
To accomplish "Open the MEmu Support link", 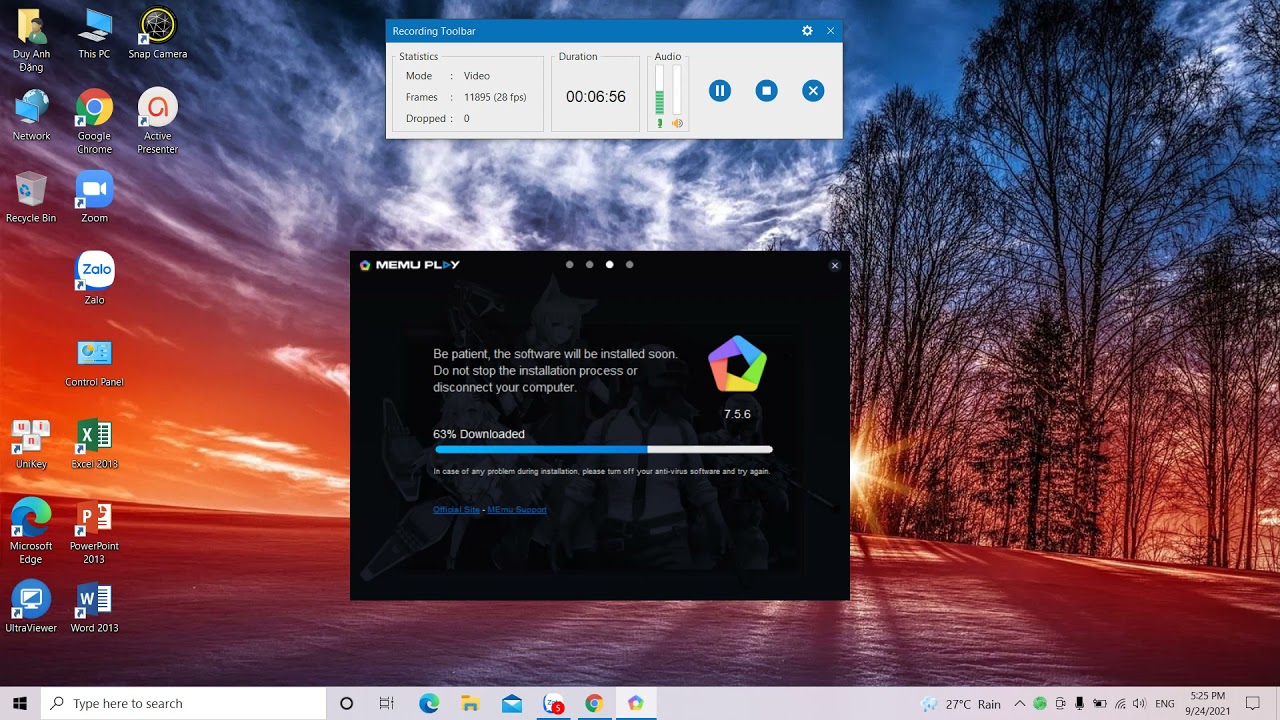I will [517, 510].
